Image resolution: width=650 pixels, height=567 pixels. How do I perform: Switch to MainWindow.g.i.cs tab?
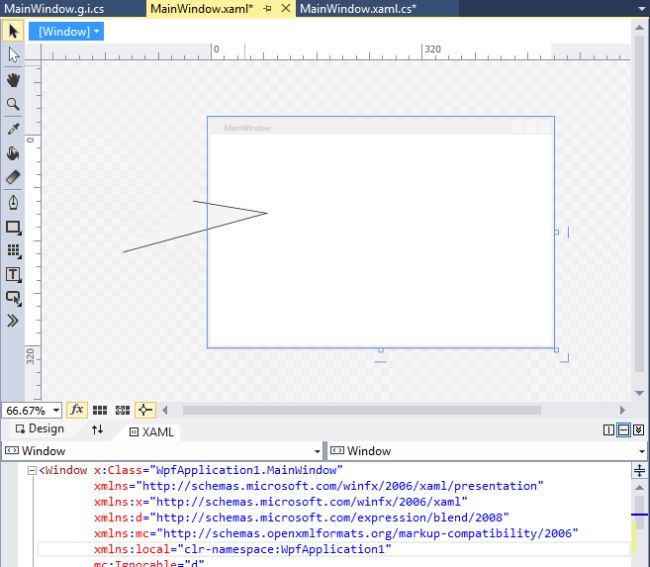point(54,9)
